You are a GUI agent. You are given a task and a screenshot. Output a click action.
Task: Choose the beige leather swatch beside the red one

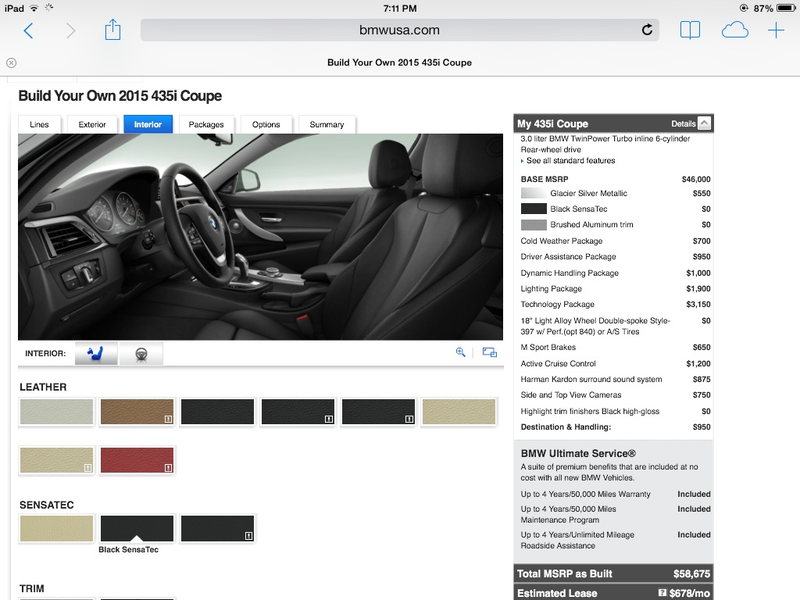pyautogui.click(x=57, y=460)
